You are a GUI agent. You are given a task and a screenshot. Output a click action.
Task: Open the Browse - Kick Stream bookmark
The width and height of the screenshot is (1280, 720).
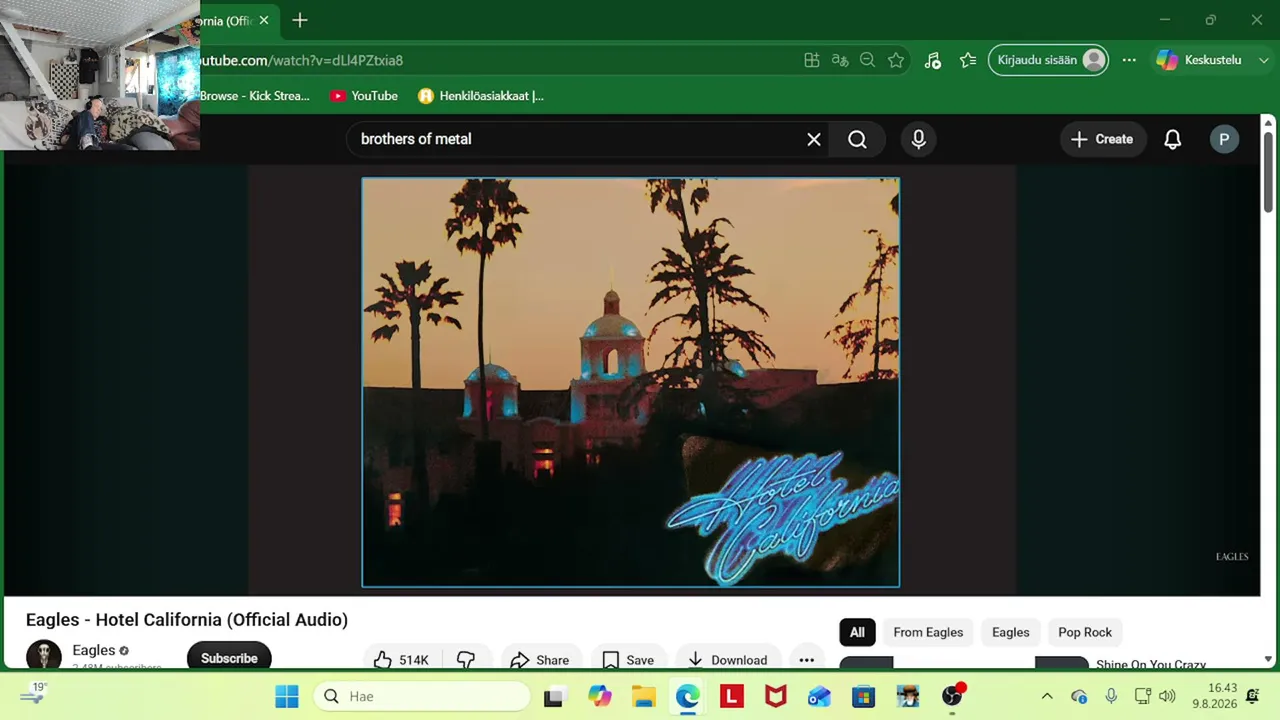(254, 96)
